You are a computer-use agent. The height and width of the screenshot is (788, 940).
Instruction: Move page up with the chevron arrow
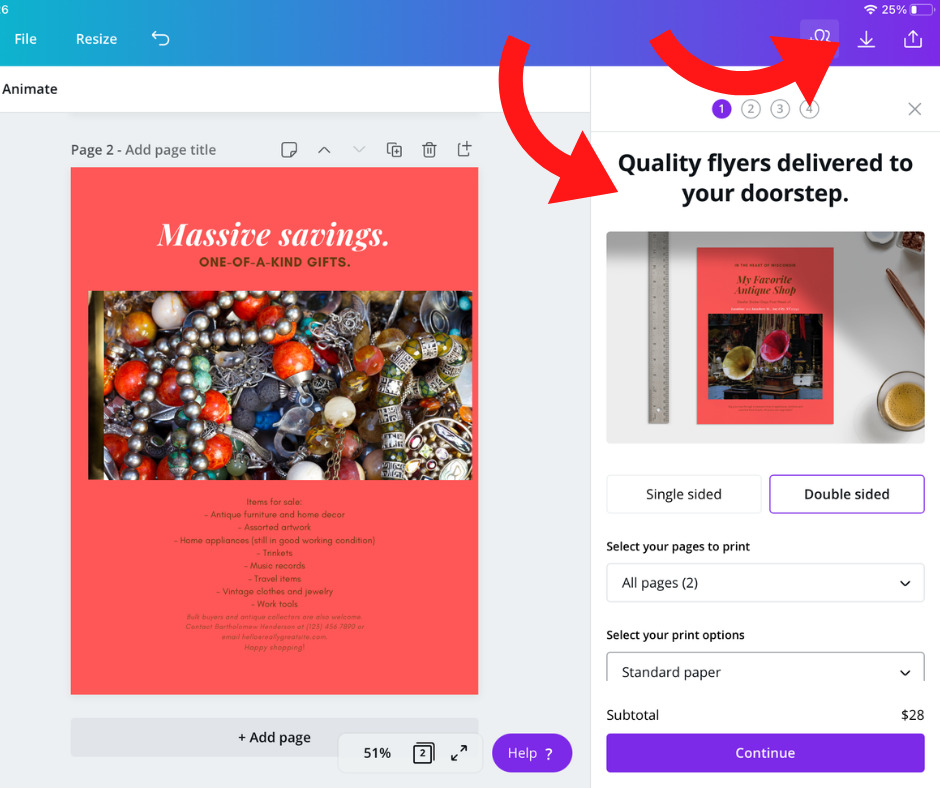(324, 149)
